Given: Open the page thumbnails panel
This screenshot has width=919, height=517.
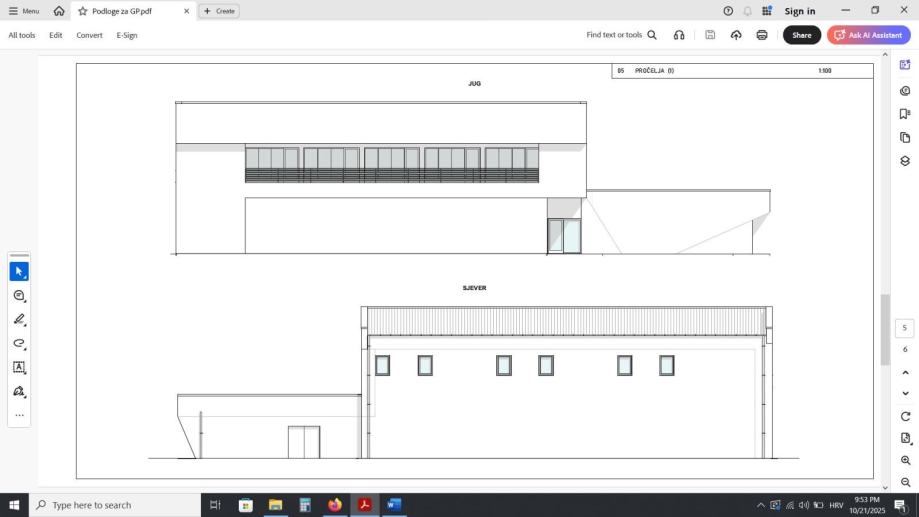Looking at the screenshot, I should tap(905, 137).
